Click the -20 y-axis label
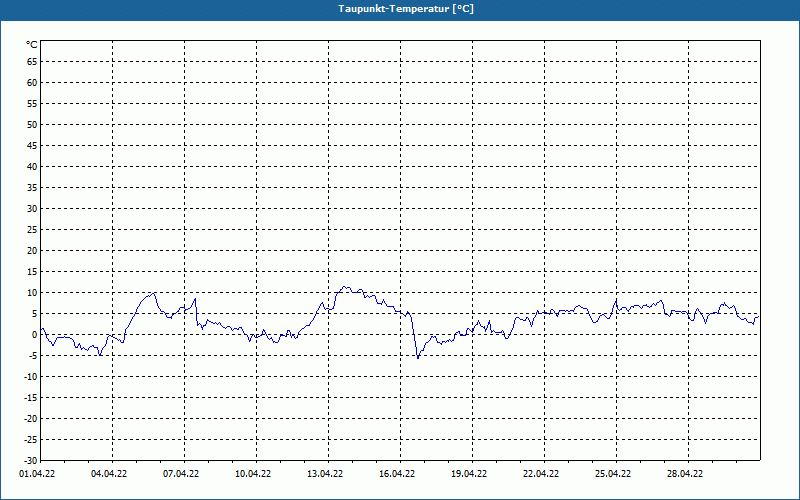The width and height of the screenshot is (800, 500). 31,418
